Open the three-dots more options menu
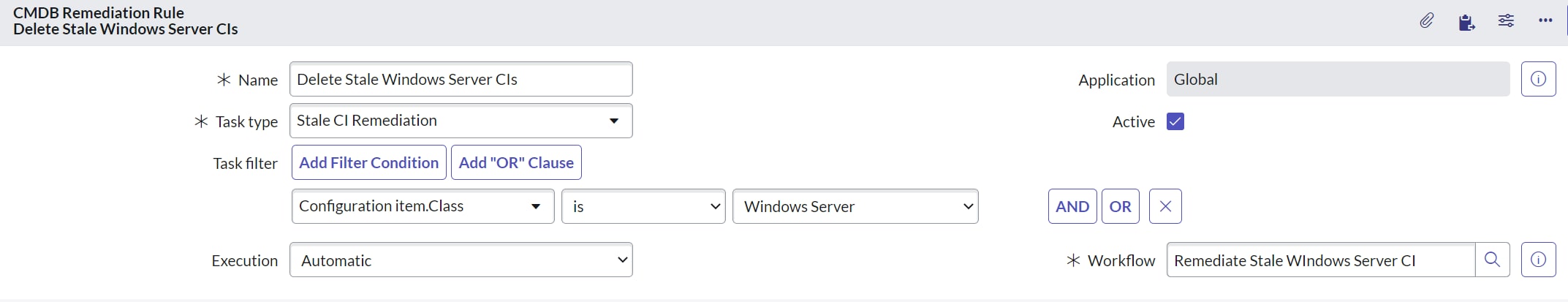This screenshot has height=302, width=1568. [x=1545, y=20]
